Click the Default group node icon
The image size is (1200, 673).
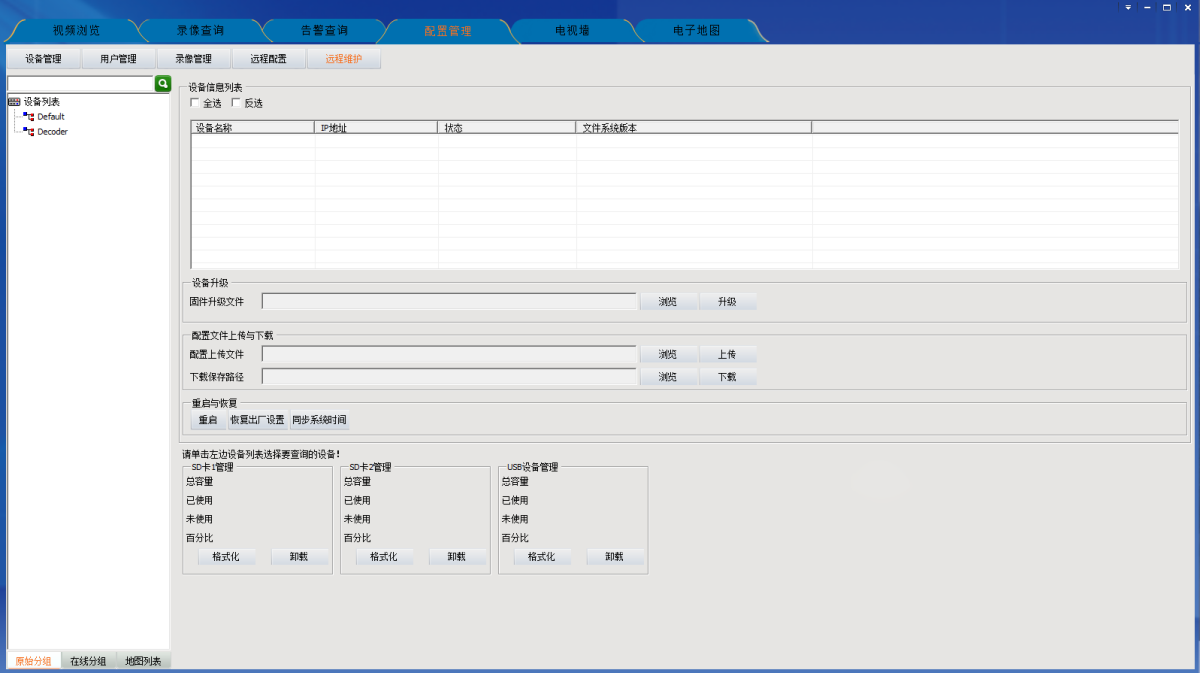pyautogui.click(x=29, y=117)
